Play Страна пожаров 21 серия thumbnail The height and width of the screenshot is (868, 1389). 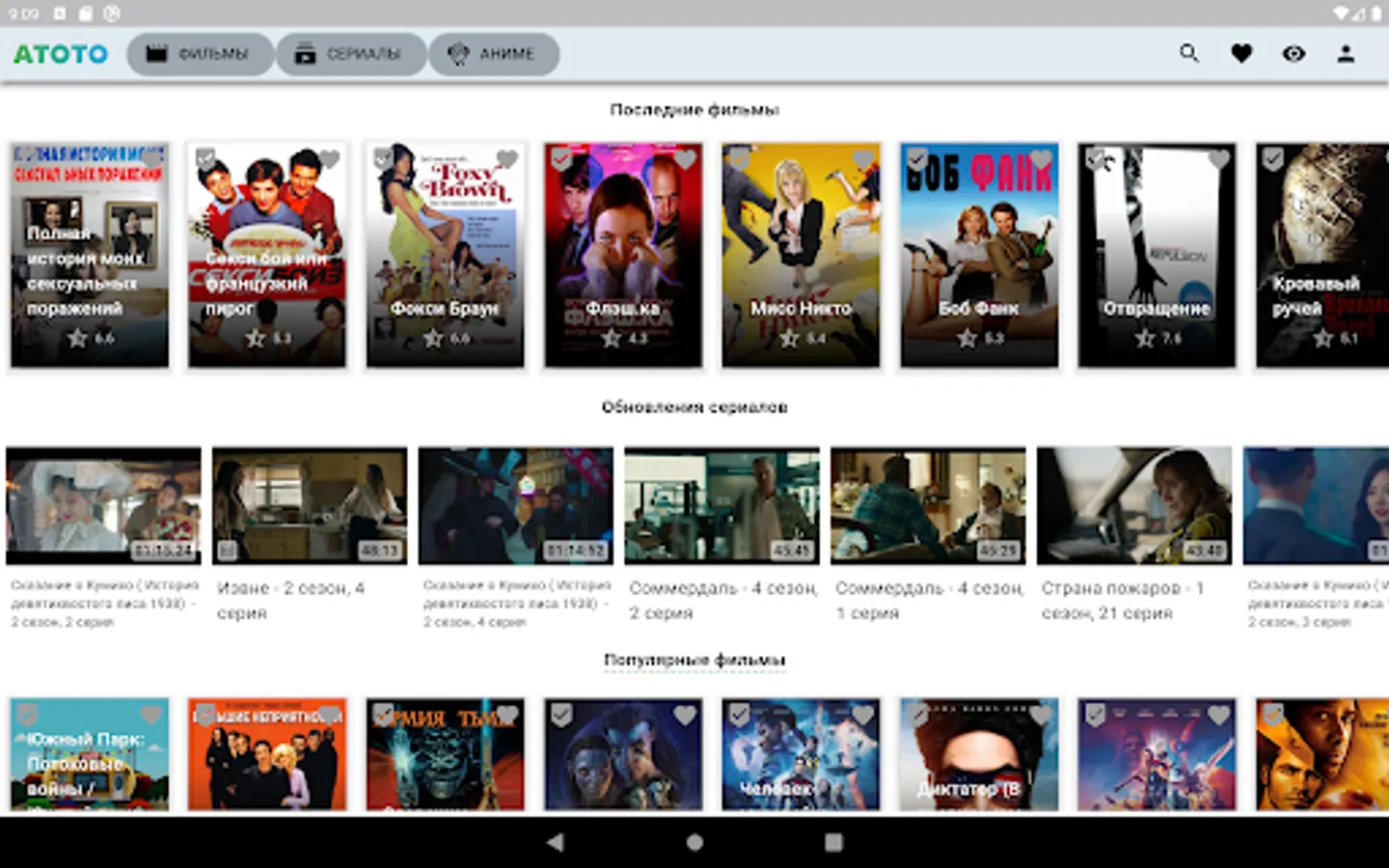coord(1134,505)
